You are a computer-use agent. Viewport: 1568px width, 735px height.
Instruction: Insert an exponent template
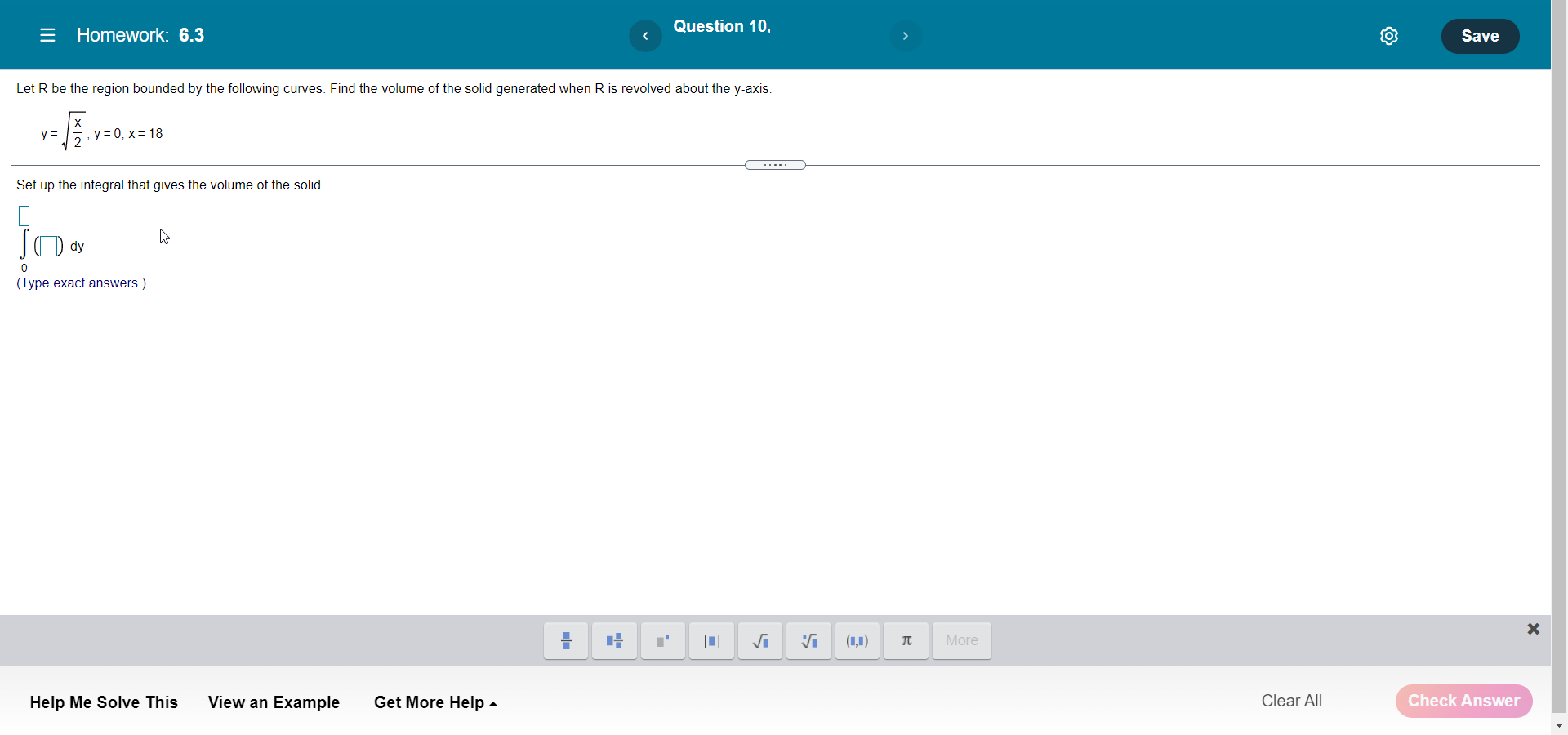click(663, 641)
